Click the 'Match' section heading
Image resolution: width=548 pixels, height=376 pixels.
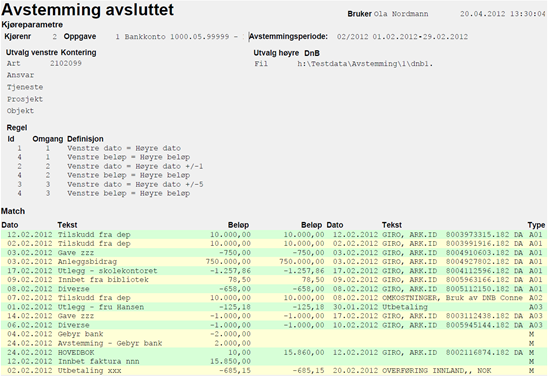(13, 211)
